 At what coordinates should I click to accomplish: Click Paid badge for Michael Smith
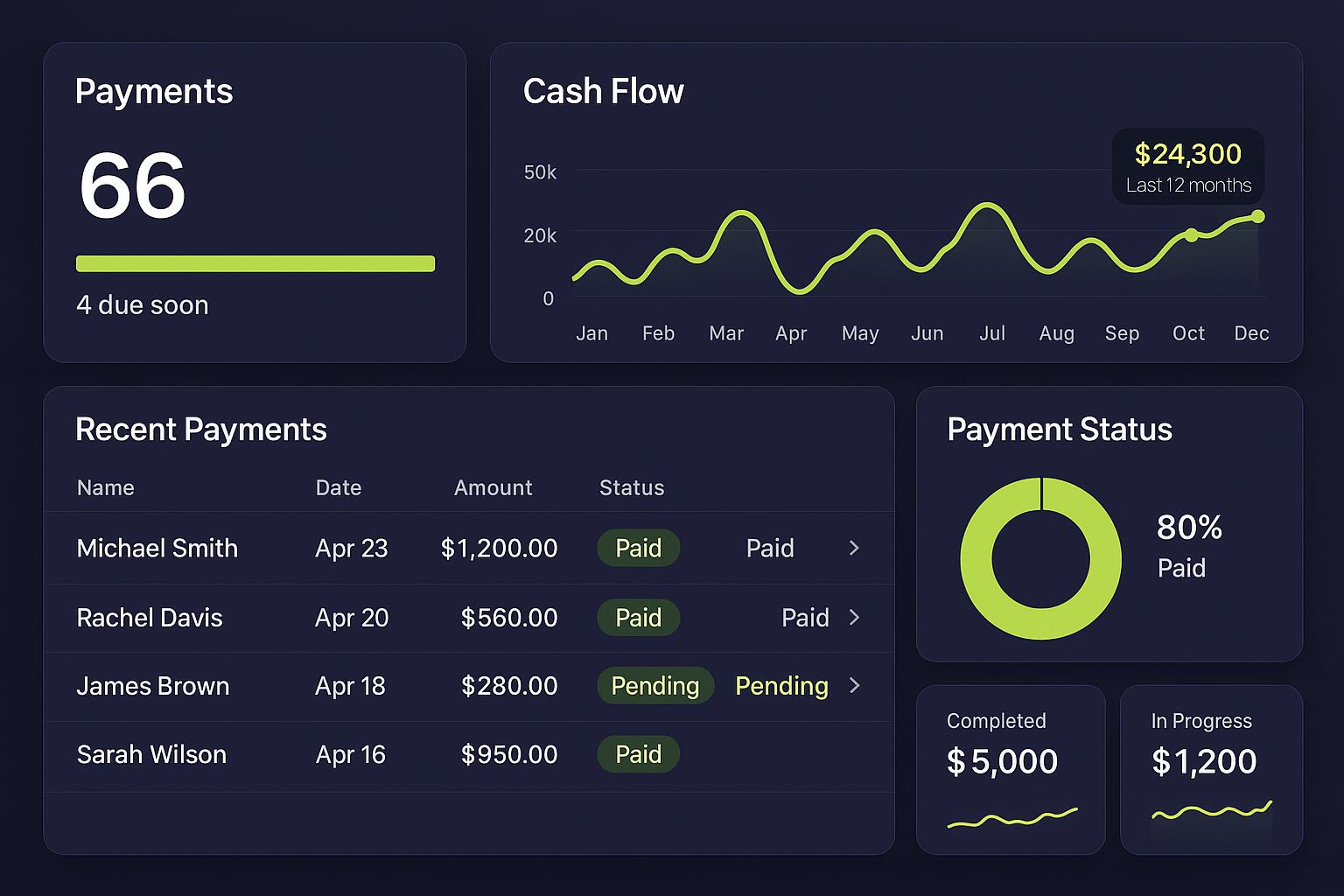pyautogui.click(x=638, y=548)
